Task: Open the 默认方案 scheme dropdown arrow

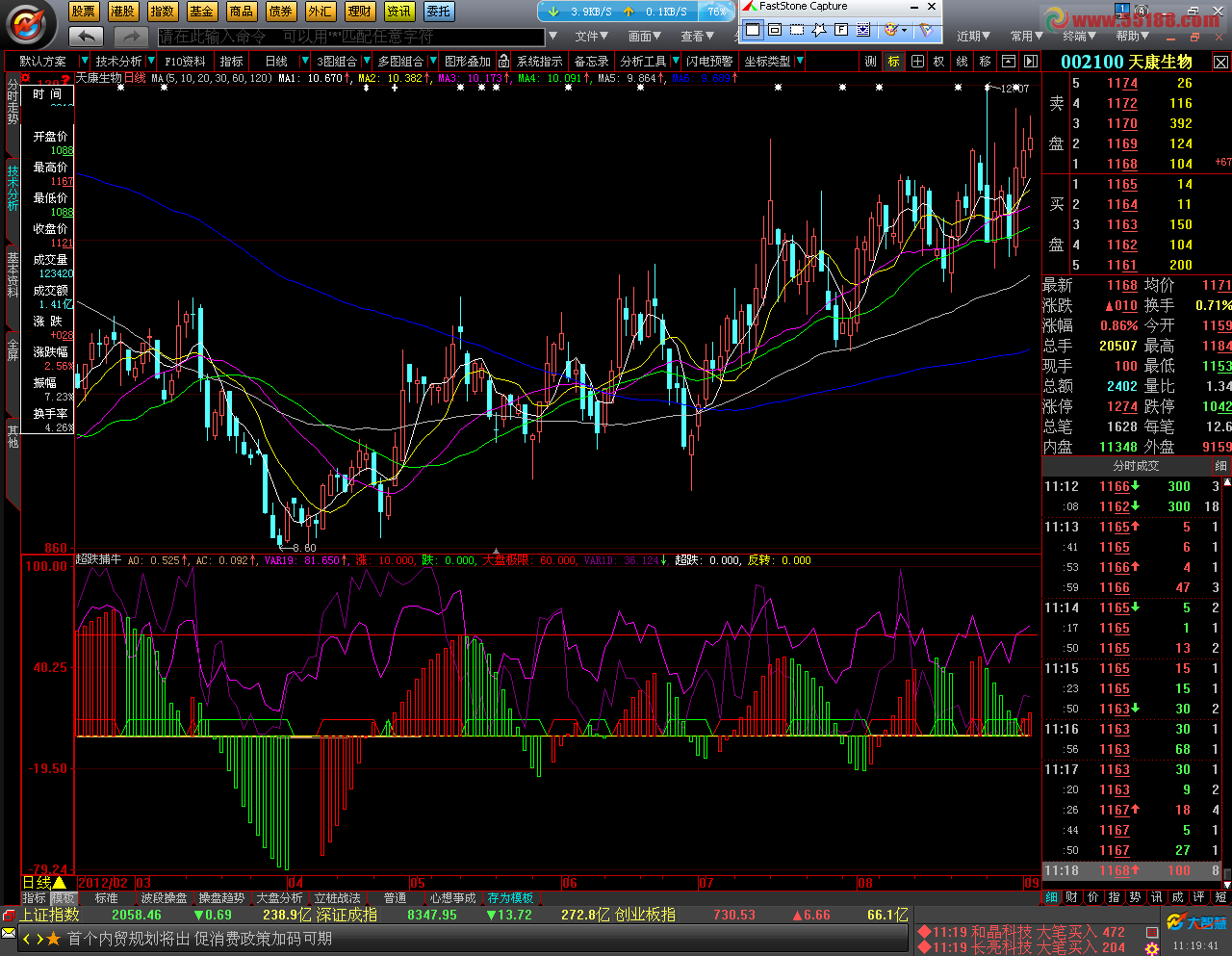Action: pos(84,61)
